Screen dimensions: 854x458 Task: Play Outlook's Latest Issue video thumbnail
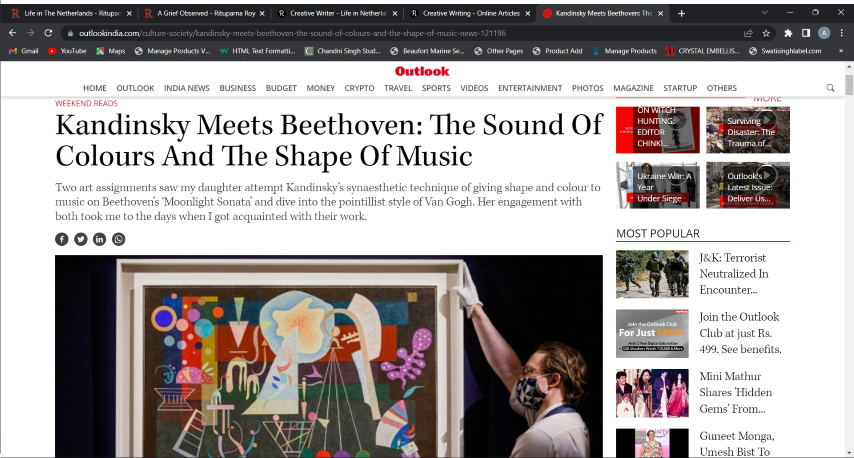click(x=748, y=185)
